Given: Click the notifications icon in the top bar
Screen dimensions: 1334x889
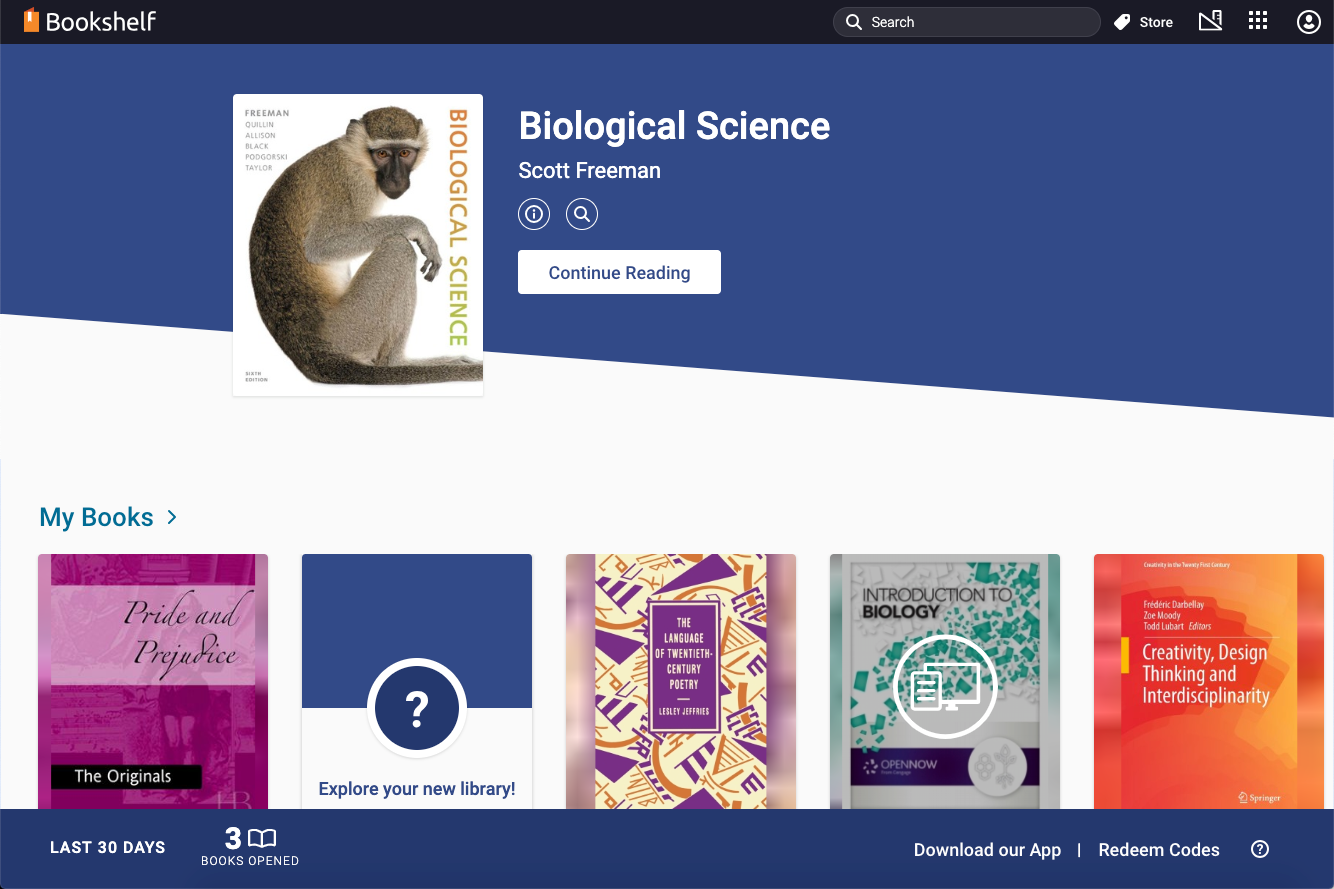Looking at the screenshot, I should coord(1210,21).
